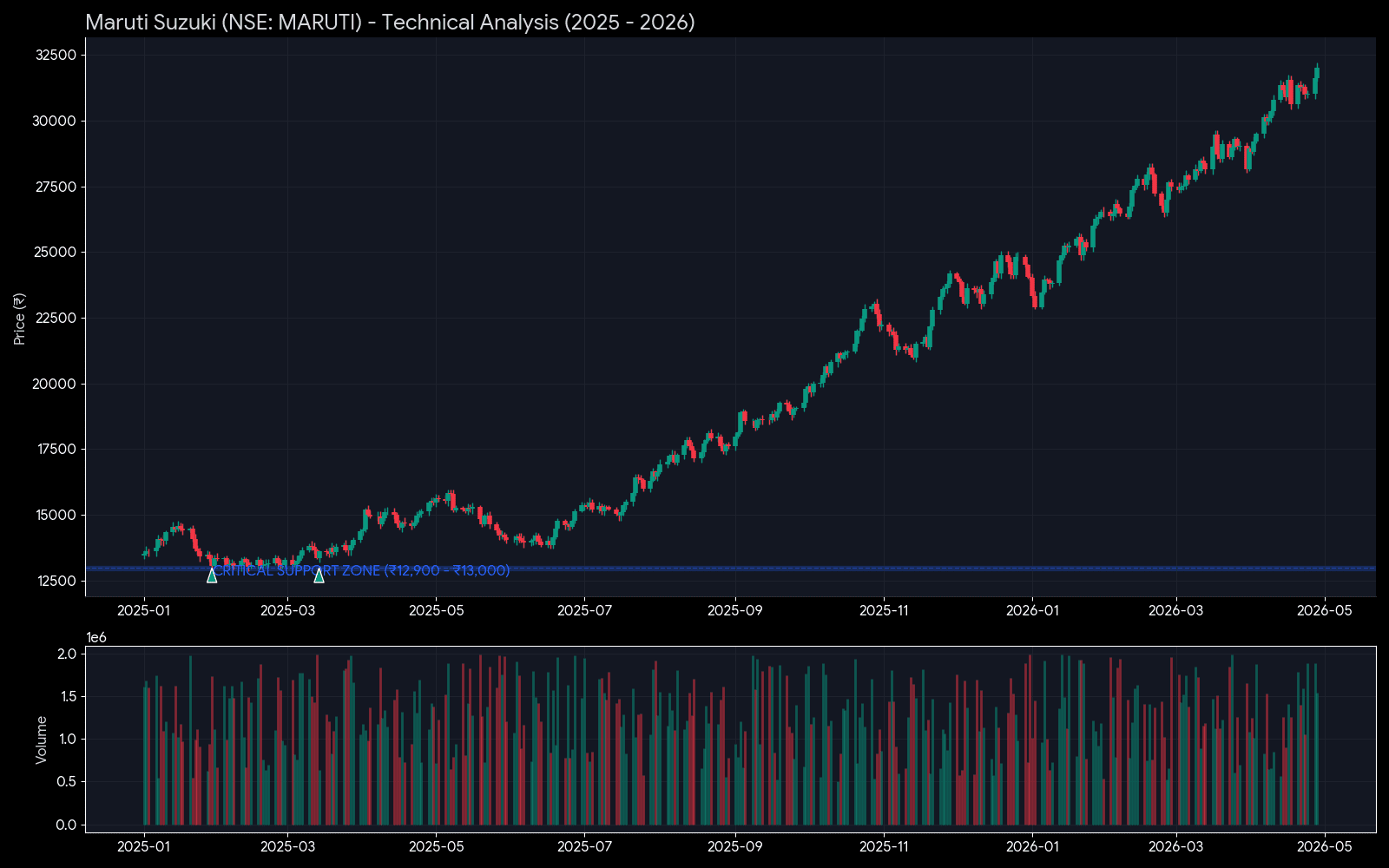This screenshot has height=868, width=1389.
Task: Click '2025-07' on the price chart's date axis
Action: 584,610
